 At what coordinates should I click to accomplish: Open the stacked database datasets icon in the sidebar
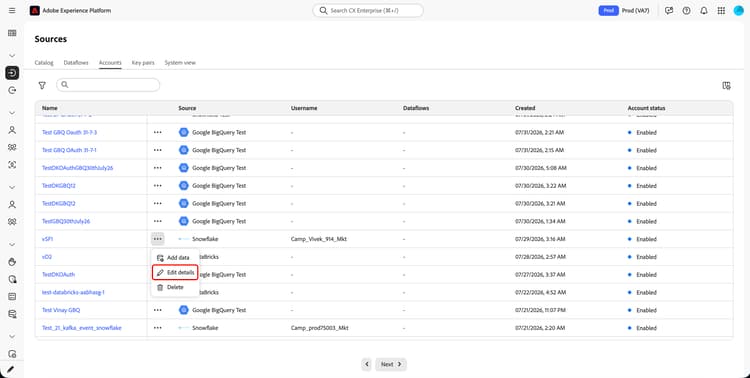(x=12, y=314)
